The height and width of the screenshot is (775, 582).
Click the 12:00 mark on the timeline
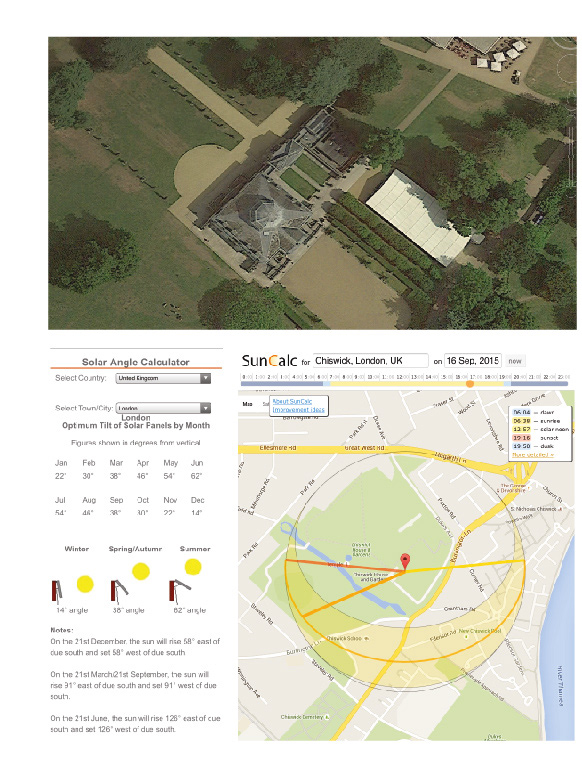403,377
